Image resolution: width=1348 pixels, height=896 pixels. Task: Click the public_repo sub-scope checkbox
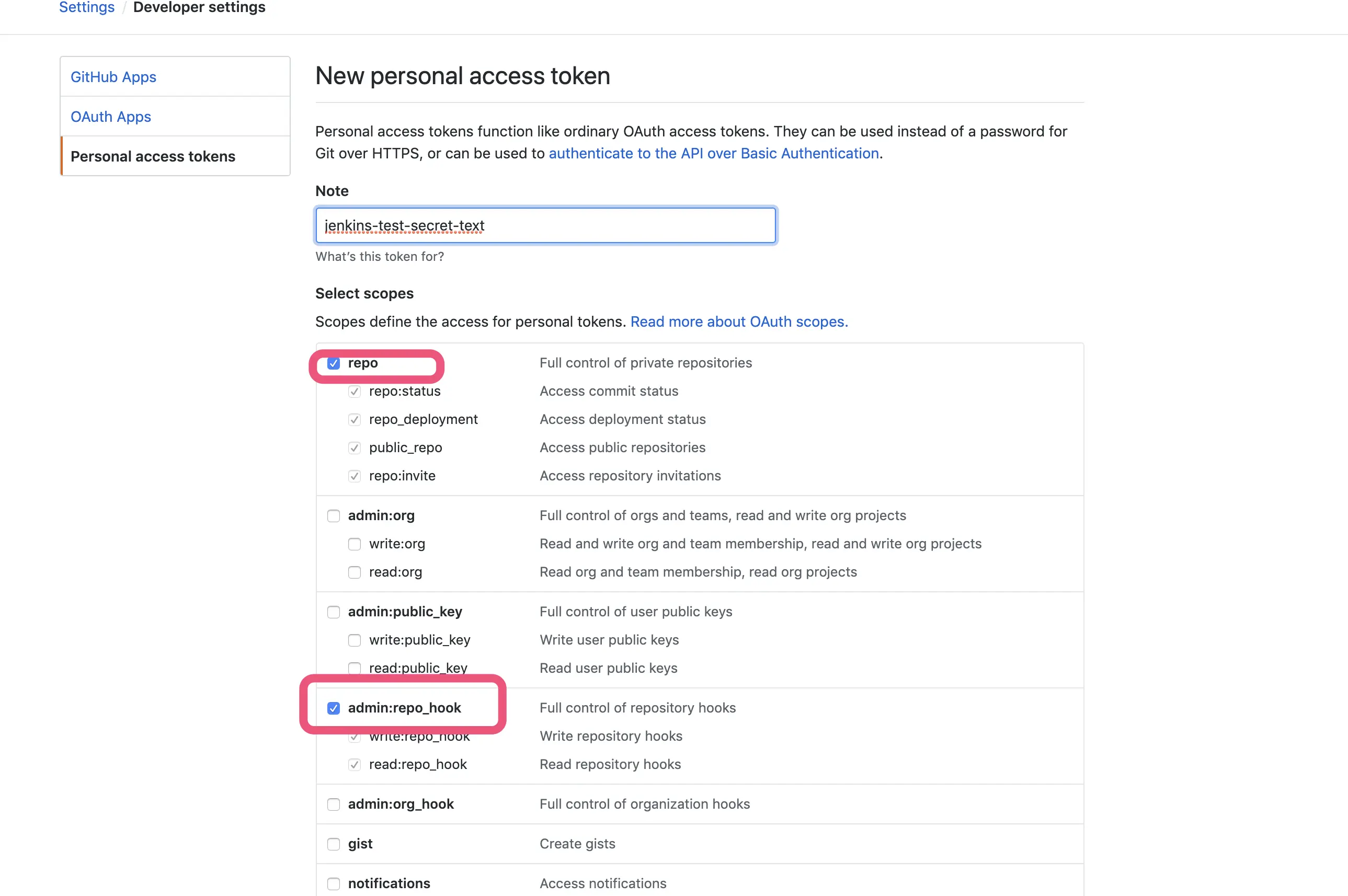click(355, 448)
